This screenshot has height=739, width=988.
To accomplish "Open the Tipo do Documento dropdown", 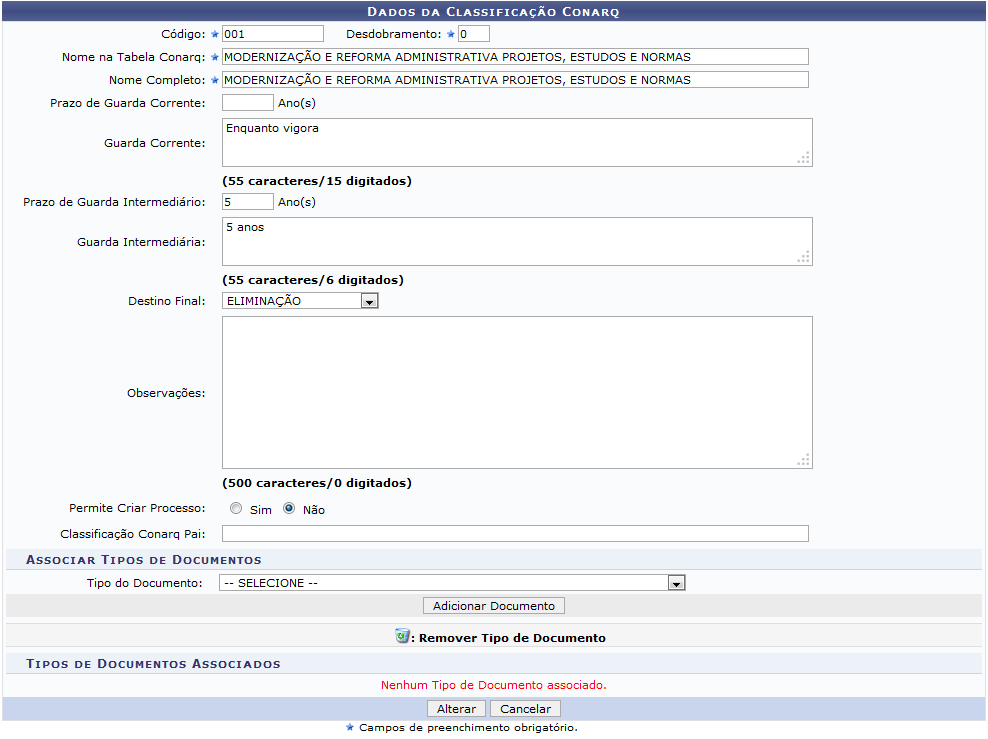I will [x=452, y=583].
